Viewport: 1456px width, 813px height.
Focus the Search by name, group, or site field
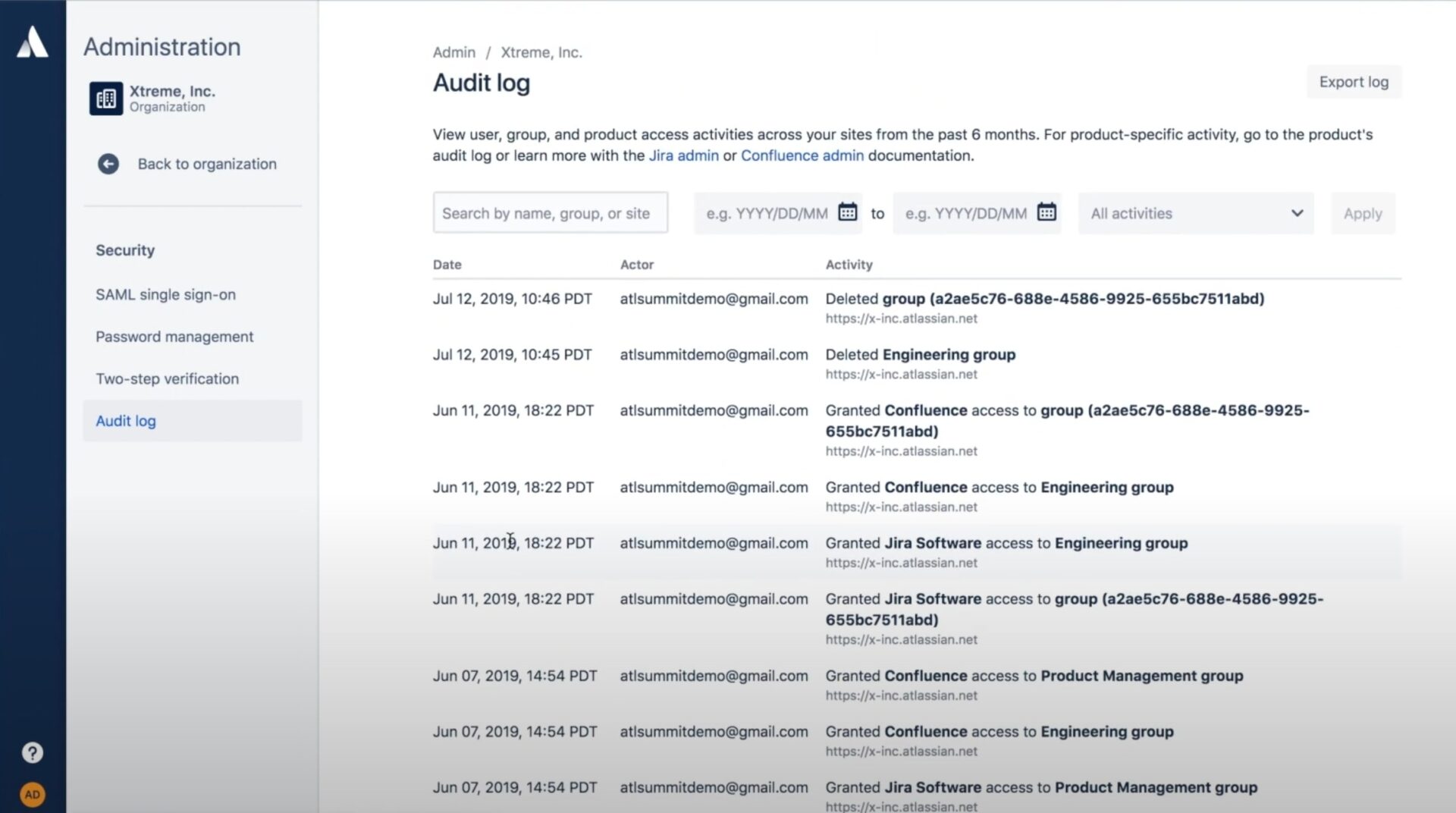(x=551, y=213)
